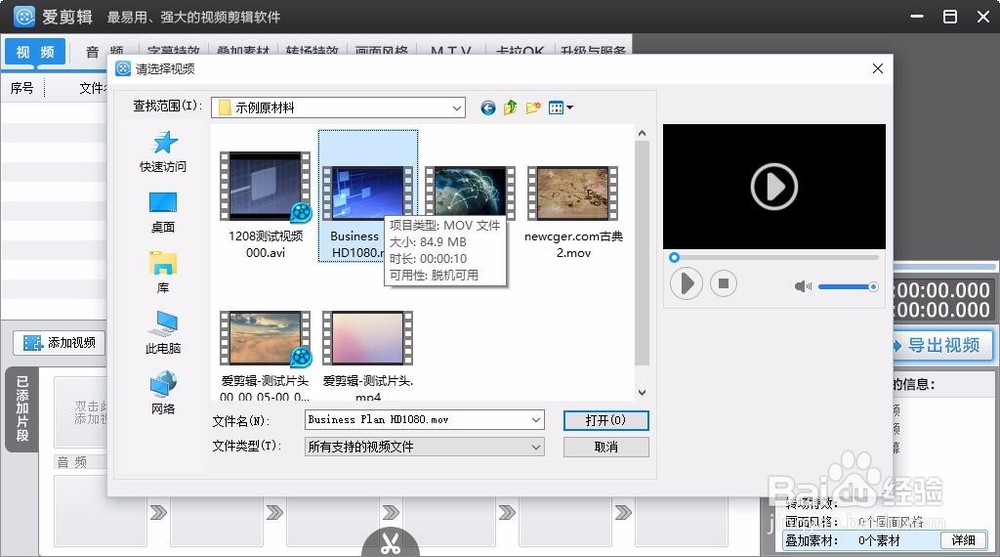Viewport: 1000px width, 557px height.
Task: Open Libraries (库) location in sidebar
Action: (x=163, y=272)
